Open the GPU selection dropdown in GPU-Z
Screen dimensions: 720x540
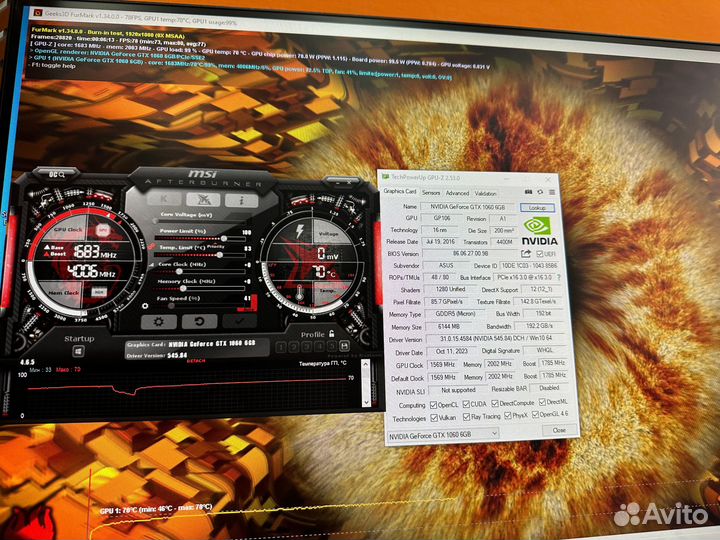(x=443, y=434)
